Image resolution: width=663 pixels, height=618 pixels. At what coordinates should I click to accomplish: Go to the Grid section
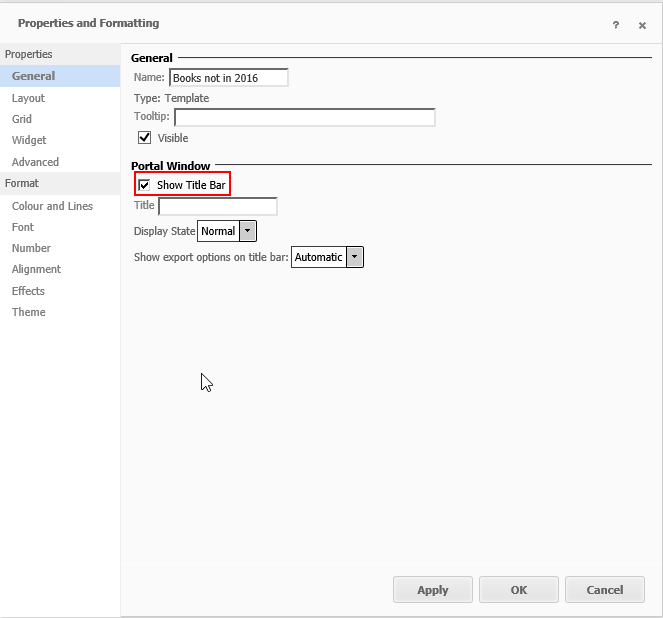click(x=22, y=119)
